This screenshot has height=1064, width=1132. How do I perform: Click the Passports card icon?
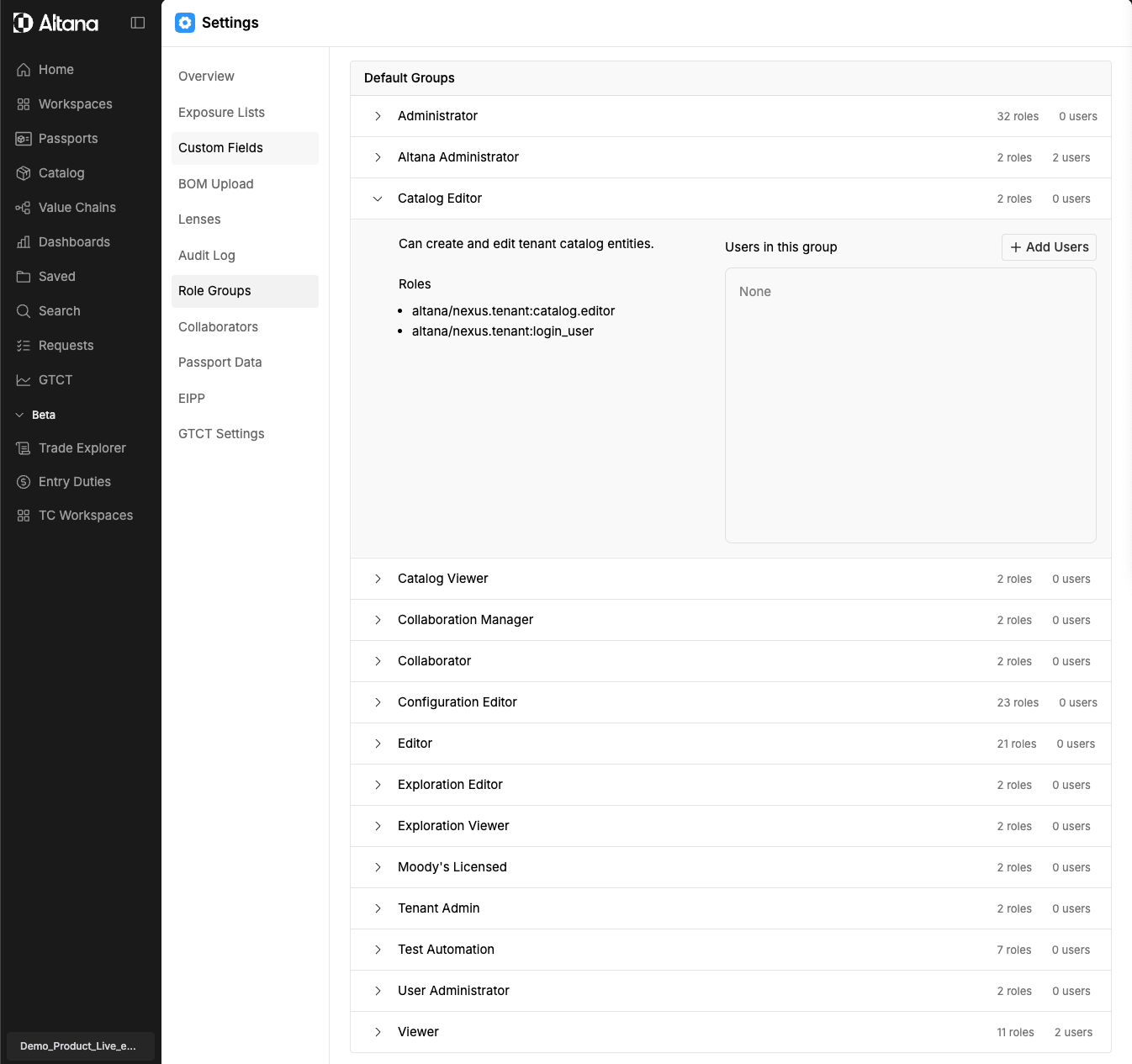pos(24,139)
